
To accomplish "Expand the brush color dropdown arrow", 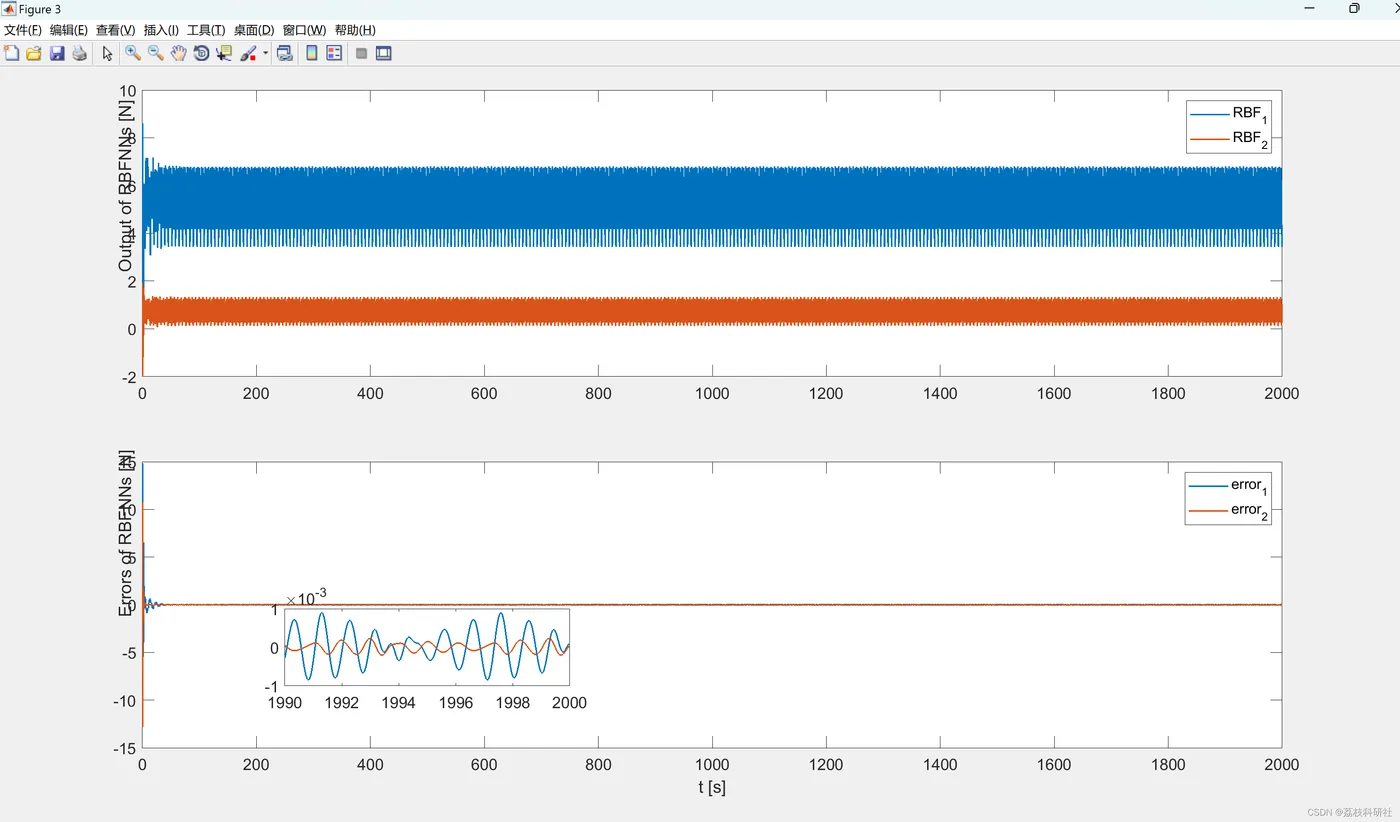I will [265, 53].
